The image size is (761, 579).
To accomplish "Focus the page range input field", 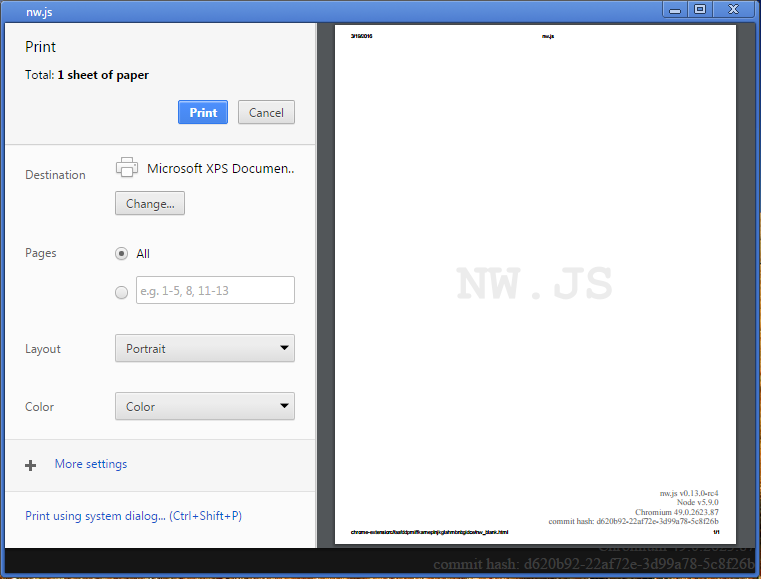I will click(215, 291).
